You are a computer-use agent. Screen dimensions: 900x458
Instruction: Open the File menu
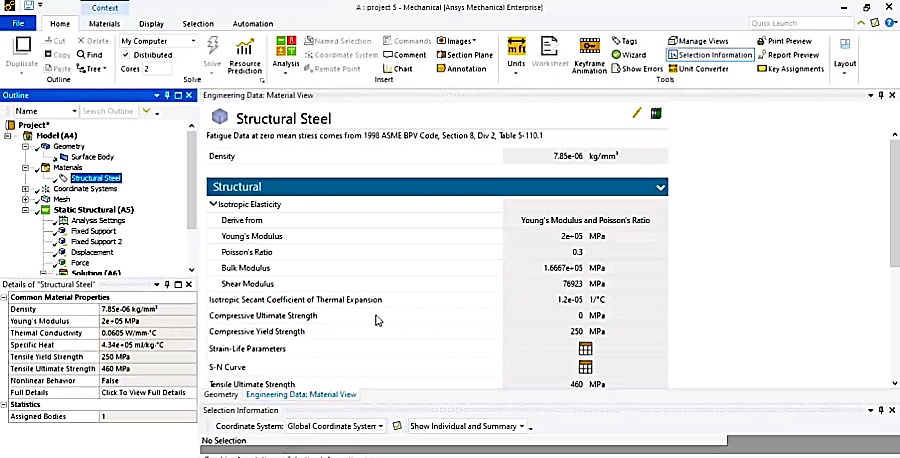point(18,24)
